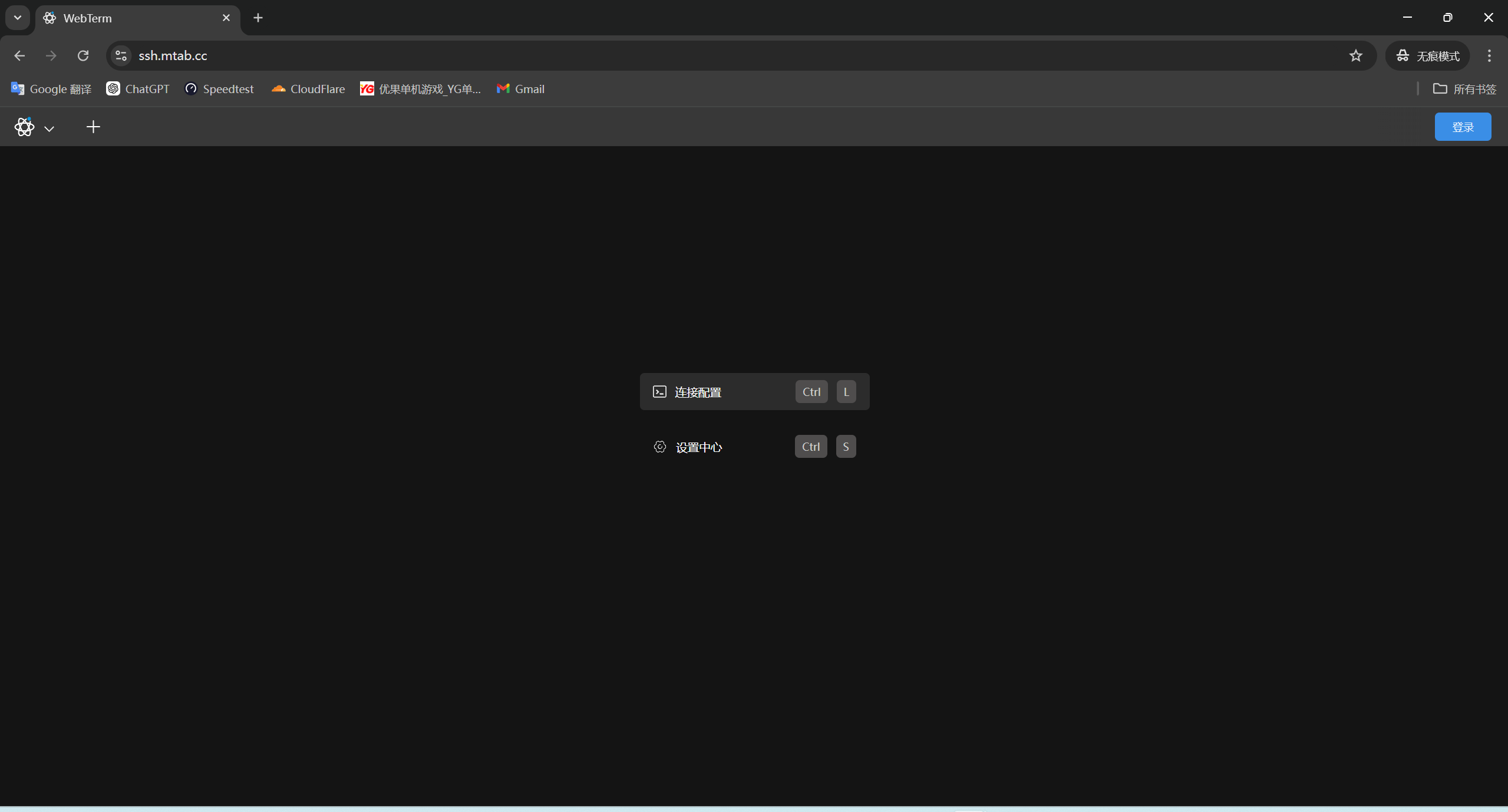This screenshot has height=812, width=1508.
Task: Click the gear icon beside 设置中心
Action: pos(659,447)
